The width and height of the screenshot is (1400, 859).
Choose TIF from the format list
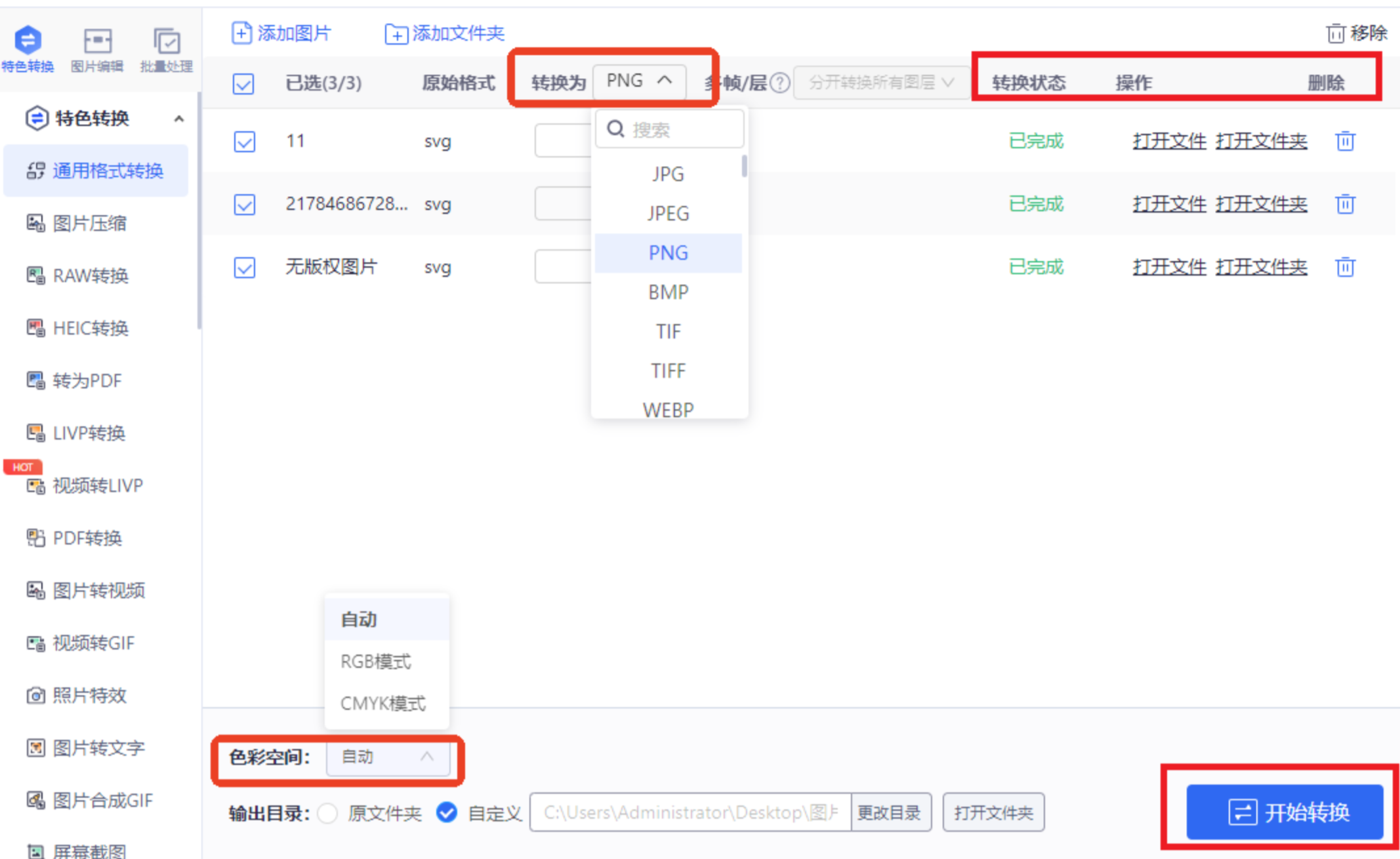[x=668, y=331]
